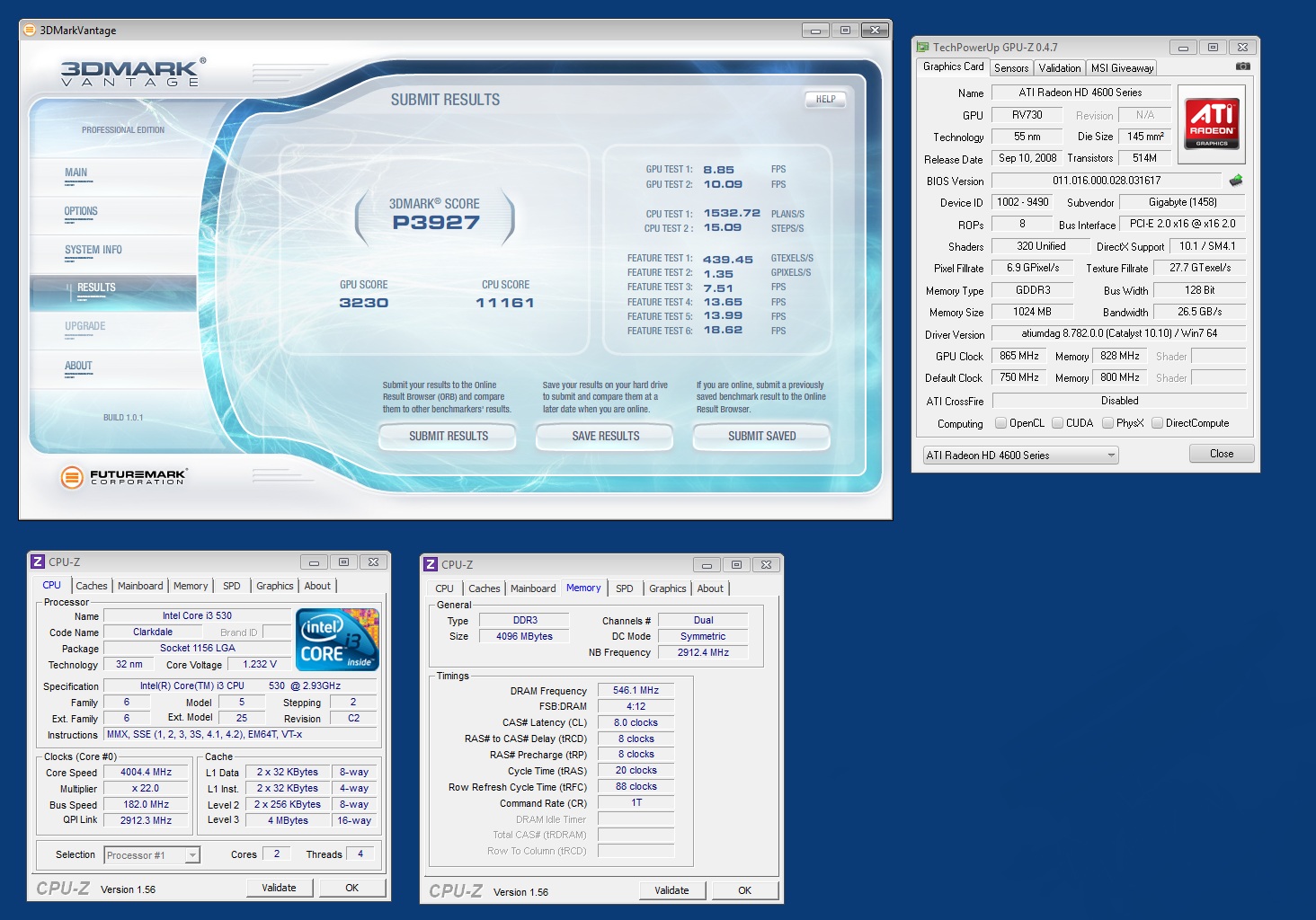Open the Sensors tab in GPU-Z

pos(1011,68)
